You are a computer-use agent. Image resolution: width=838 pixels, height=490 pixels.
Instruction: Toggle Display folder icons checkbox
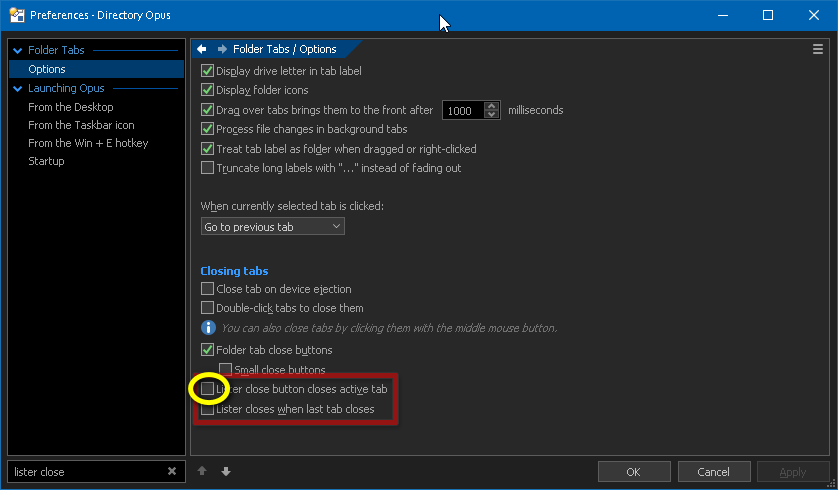[x=207, y=90]
